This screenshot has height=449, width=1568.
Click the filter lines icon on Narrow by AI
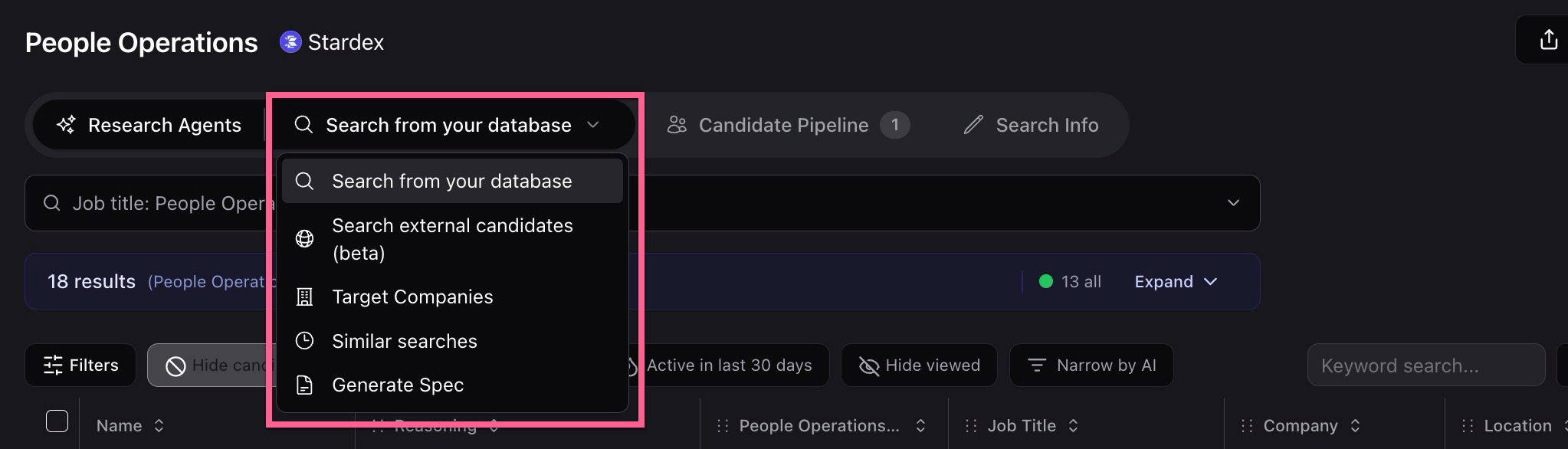(x=1037, y=365)
